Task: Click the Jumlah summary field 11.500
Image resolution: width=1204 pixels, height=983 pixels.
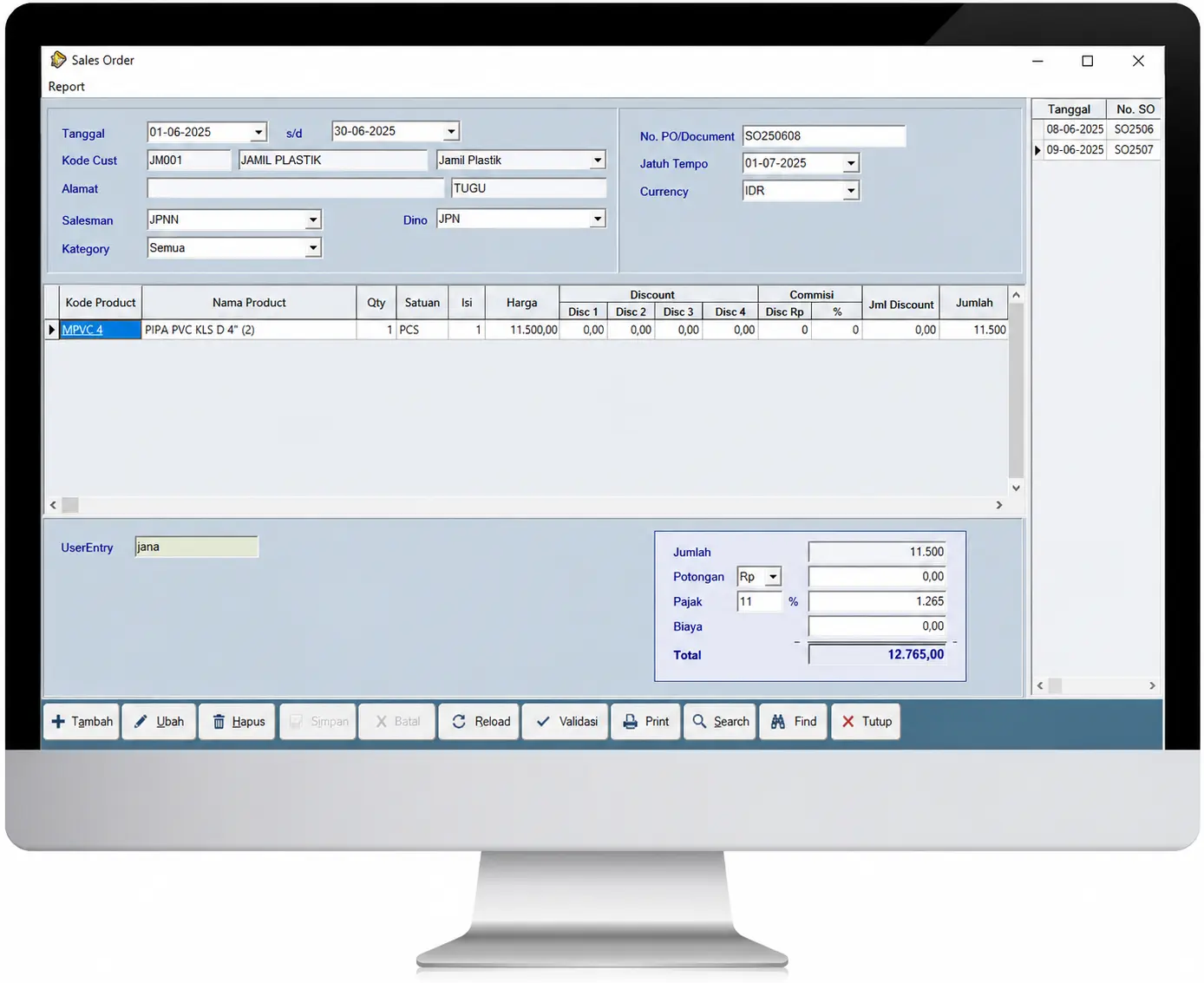Action: pyautogui.click(x=877, y=552)
